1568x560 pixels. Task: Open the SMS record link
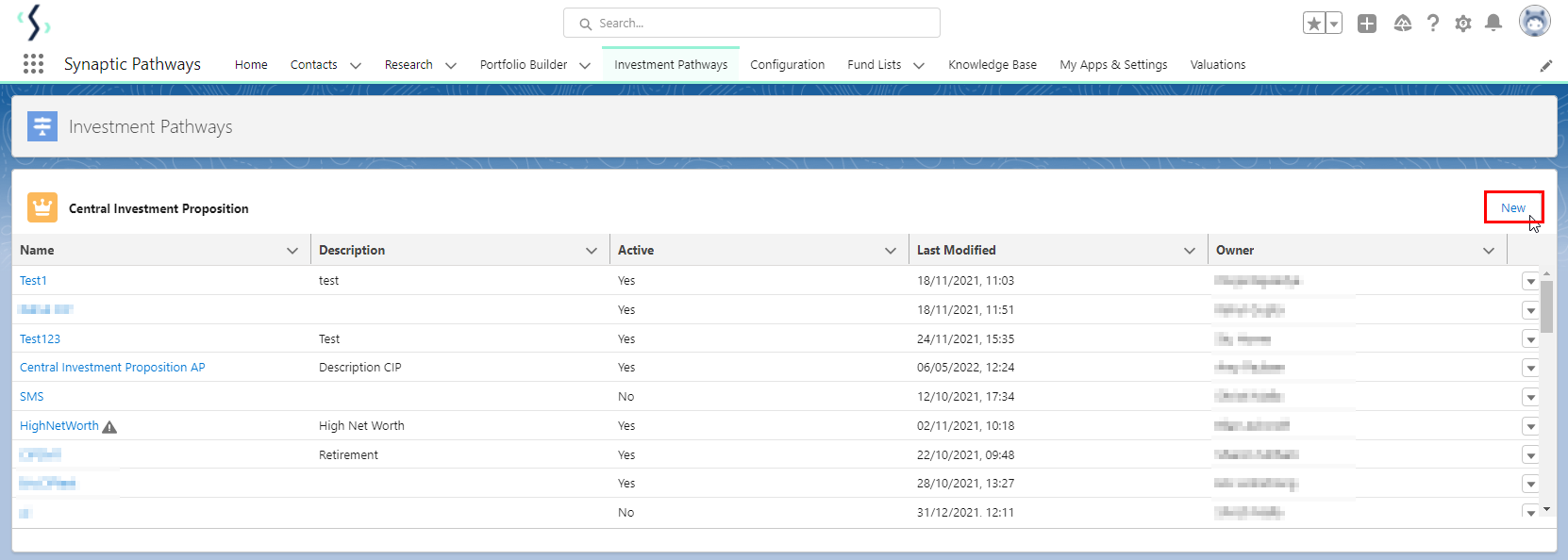31,397
